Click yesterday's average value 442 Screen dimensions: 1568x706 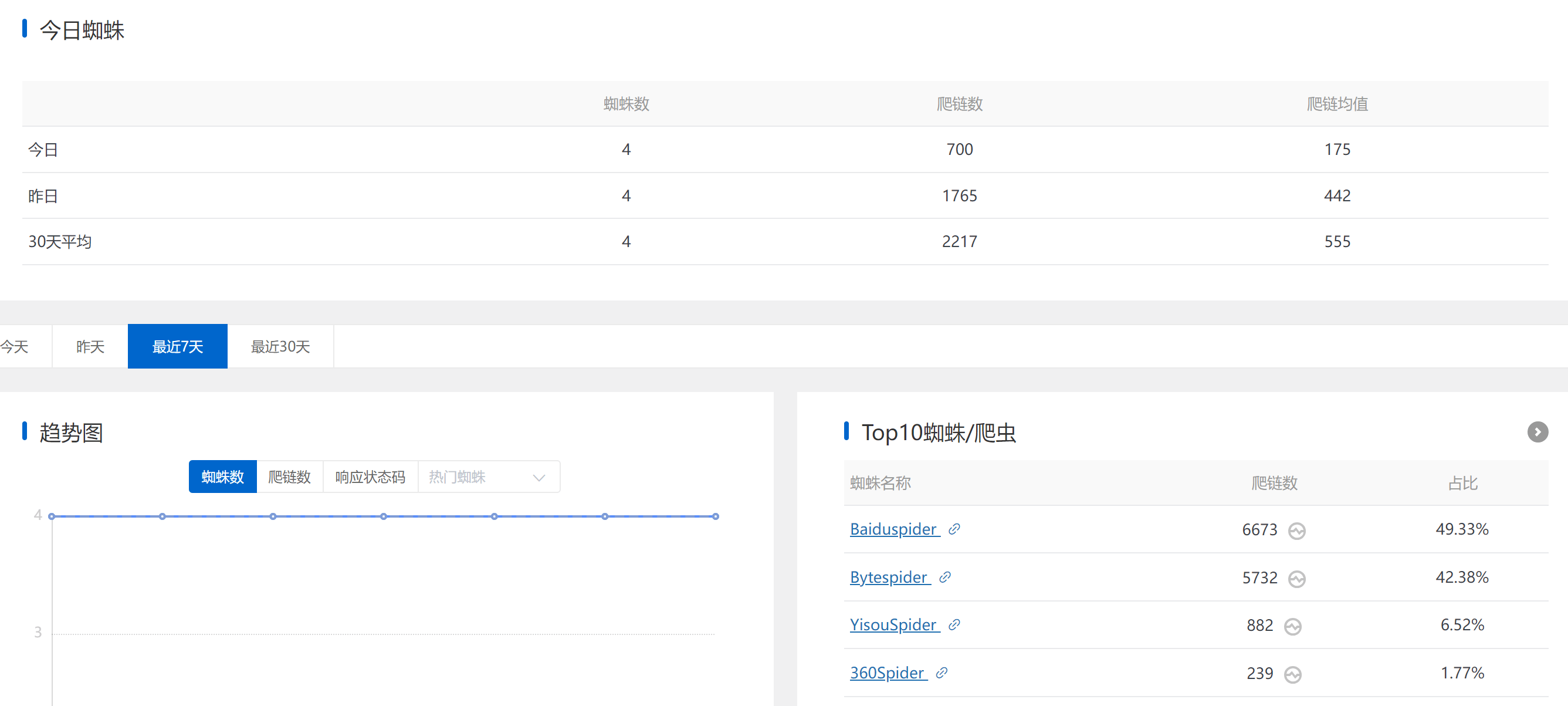(1337, 196)
